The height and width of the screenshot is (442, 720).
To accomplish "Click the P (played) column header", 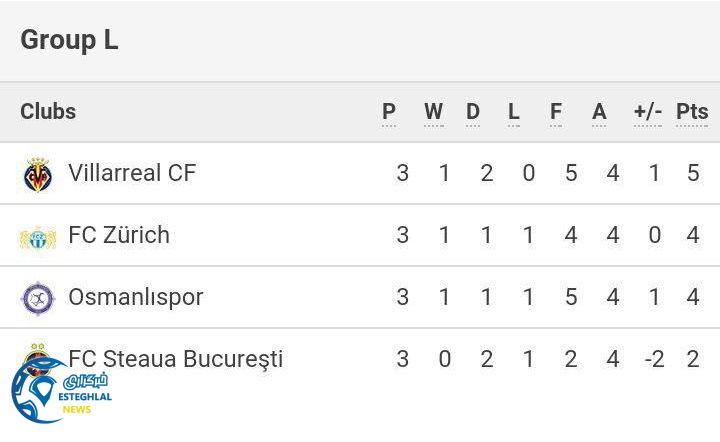I will [x=389, y=112].
